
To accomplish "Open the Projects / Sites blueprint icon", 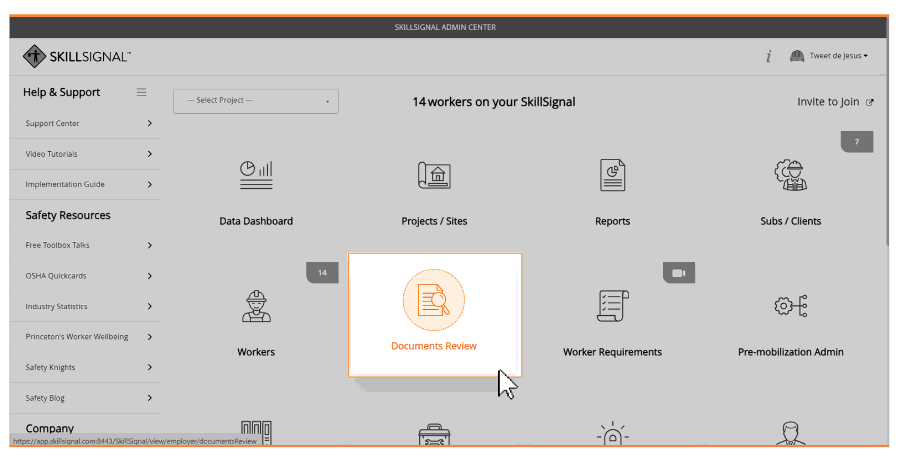I will click(434, 175).
